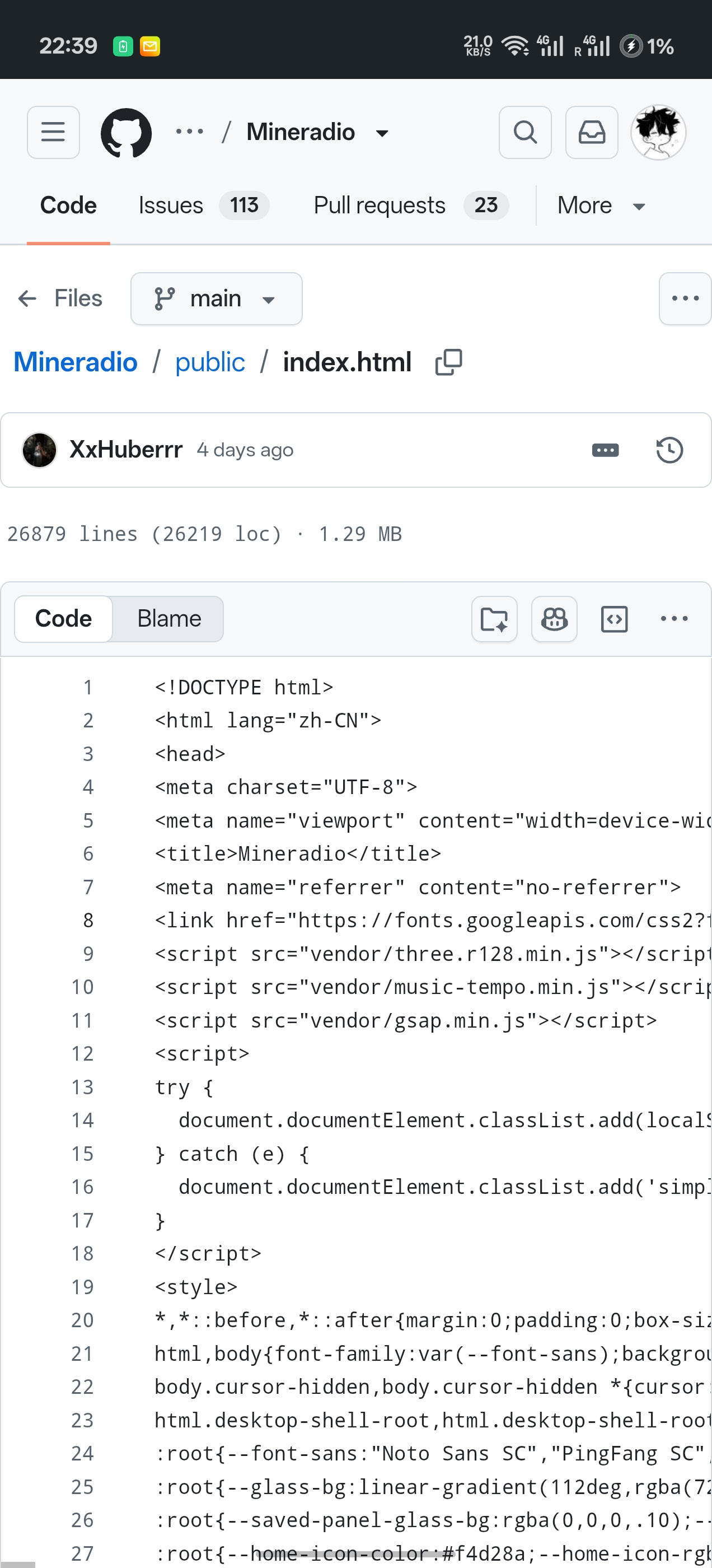Expand the More navigation dropdown
The image size is (712, 1568).
click(601, 206)
